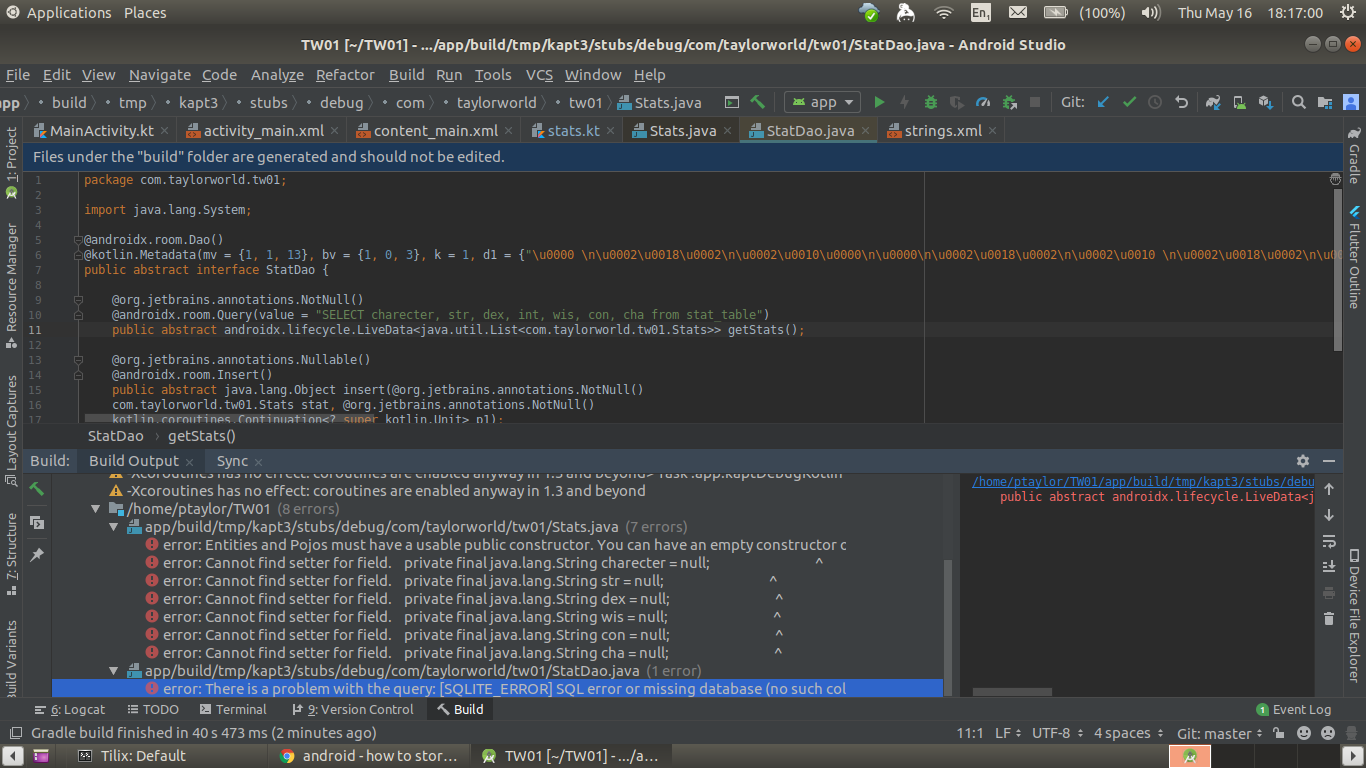Image resolution: width=1366 pixels, height=768 pixels.
Task: Click the Git show history clock
Action: coord(1155,102)
